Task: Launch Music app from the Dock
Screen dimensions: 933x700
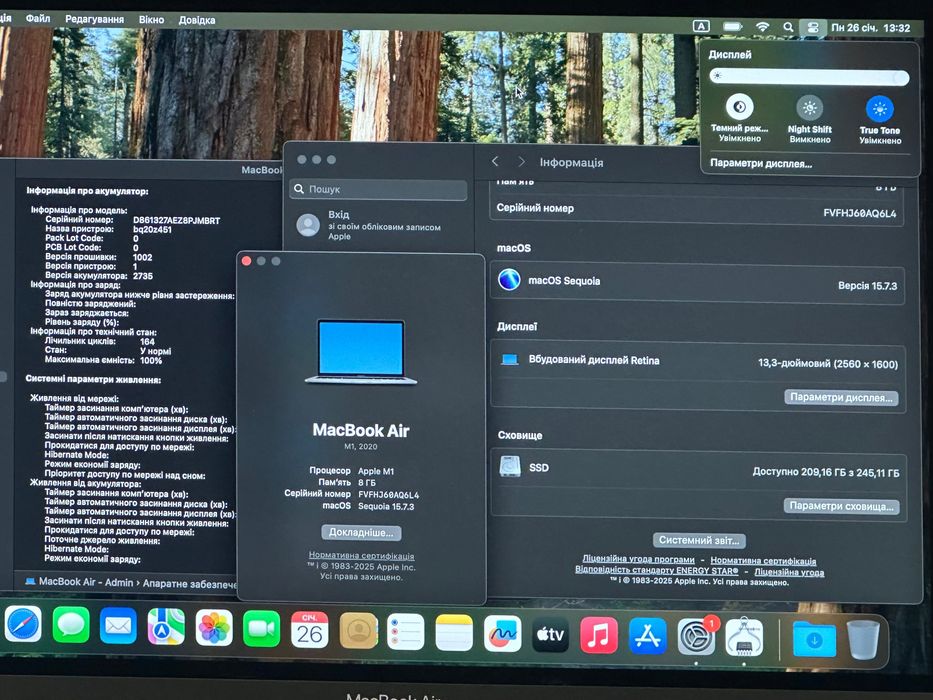Action: [x=599, y=636]
